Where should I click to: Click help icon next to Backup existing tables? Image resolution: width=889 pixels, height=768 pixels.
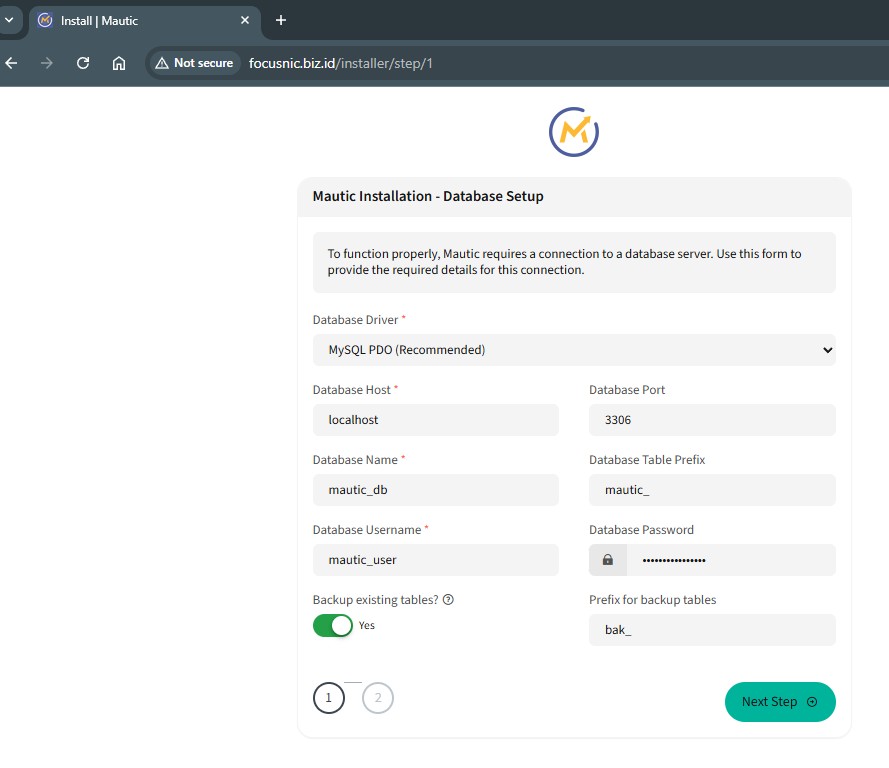point(448,600)
